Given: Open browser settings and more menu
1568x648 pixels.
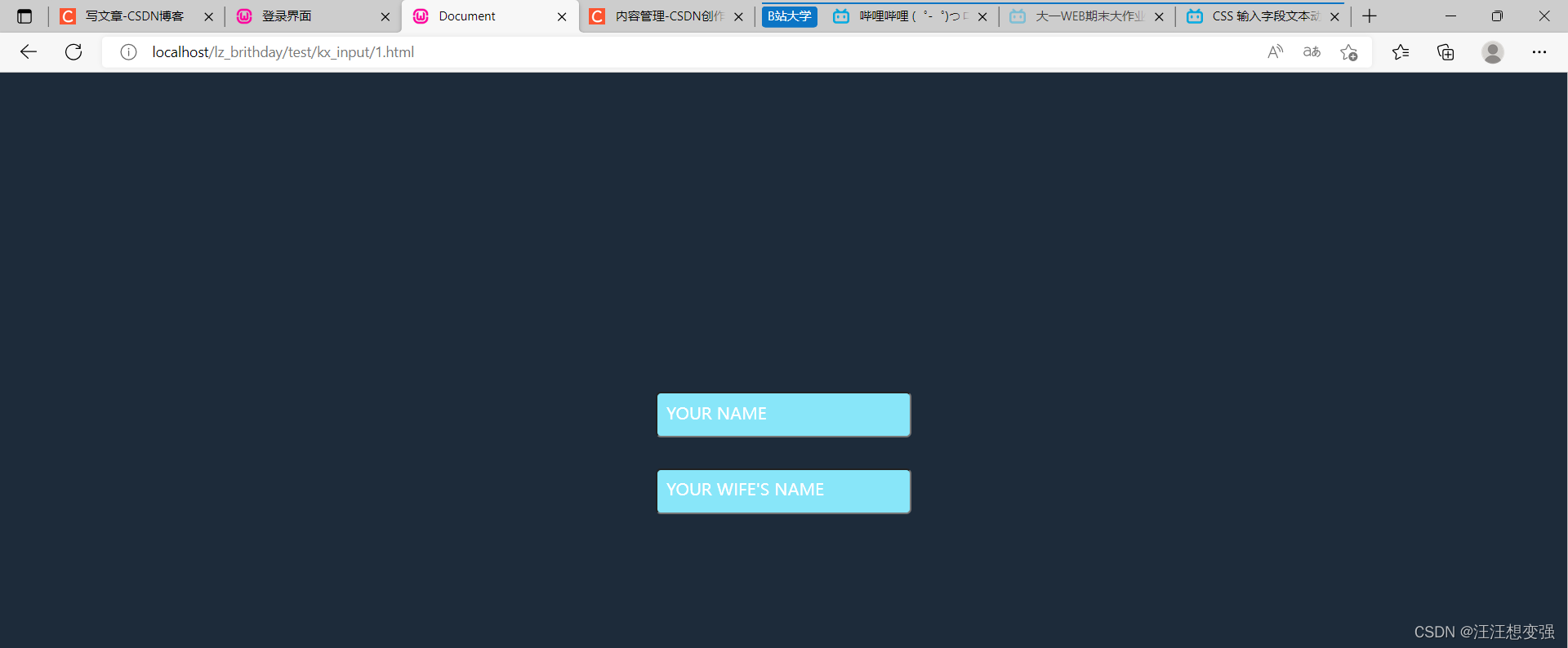Looking at the screenshot, I should [x=1539, y=52].
